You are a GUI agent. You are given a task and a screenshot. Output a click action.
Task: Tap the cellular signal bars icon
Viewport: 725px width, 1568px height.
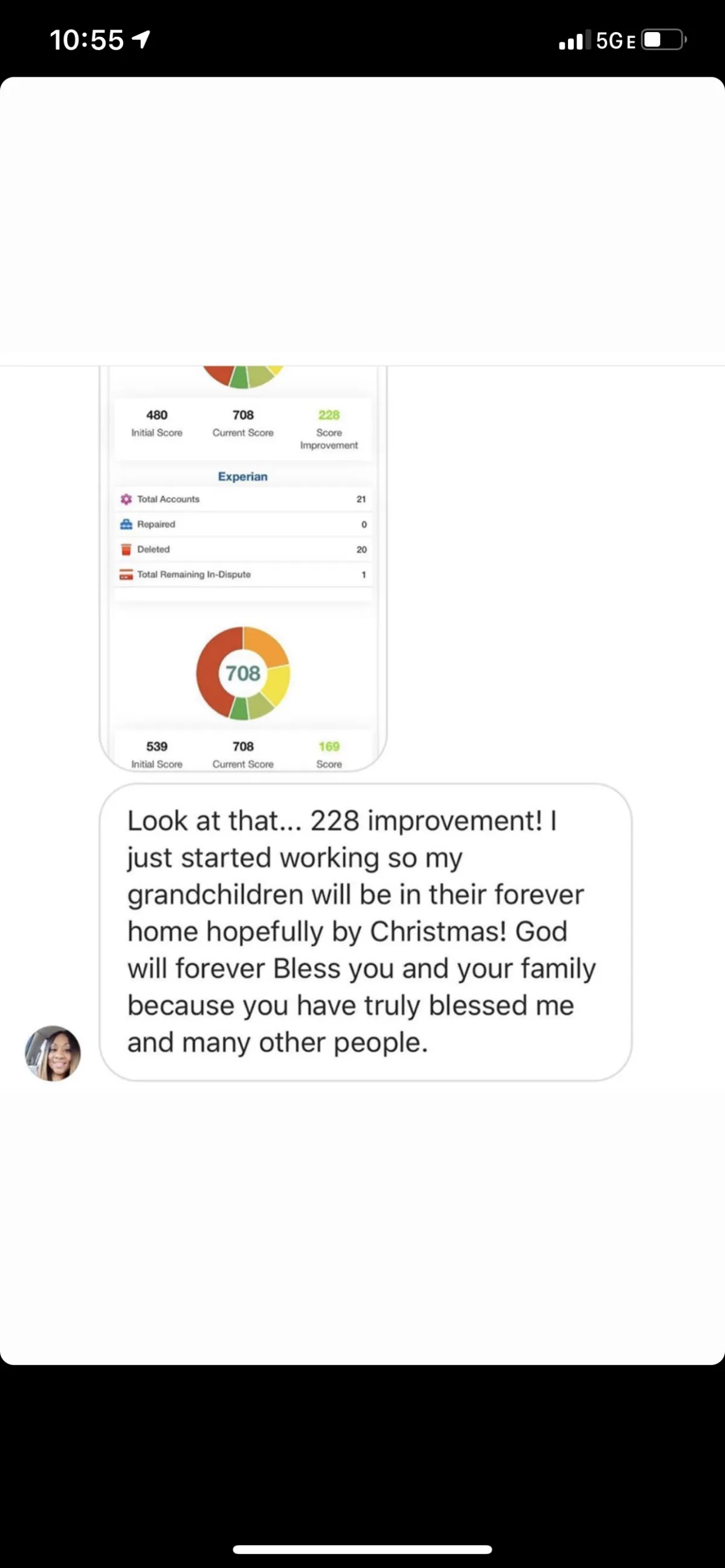tap(571, 40)
